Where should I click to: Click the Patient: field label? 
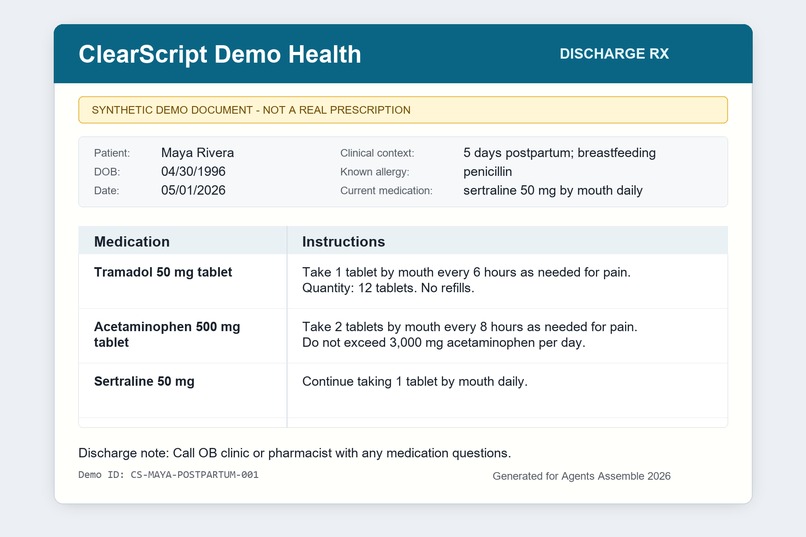coord(112,153)
